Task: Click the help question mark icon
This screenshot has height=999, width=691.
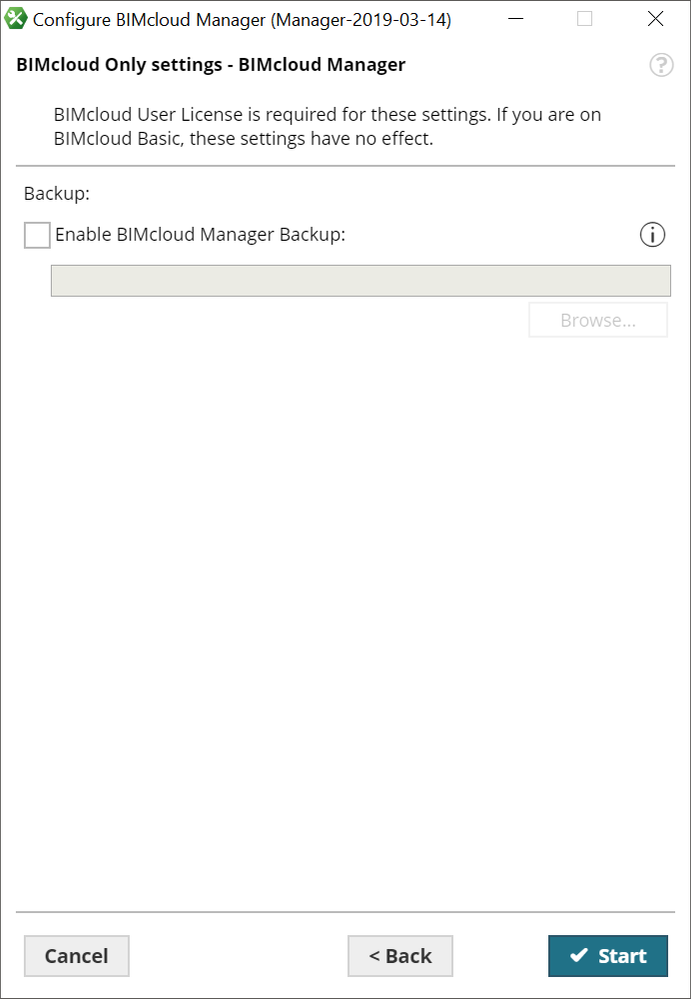Action: [x=661, y=65]
